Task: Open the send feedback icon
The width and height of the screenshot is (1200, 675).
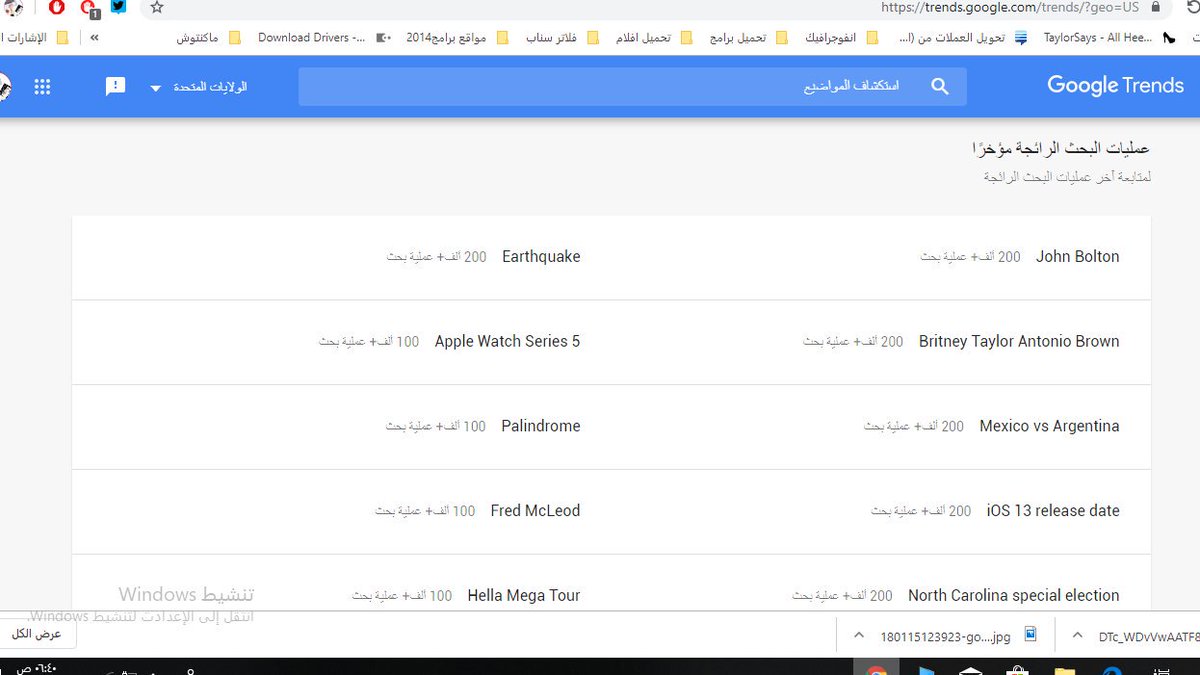Action: tap(116, 87)
